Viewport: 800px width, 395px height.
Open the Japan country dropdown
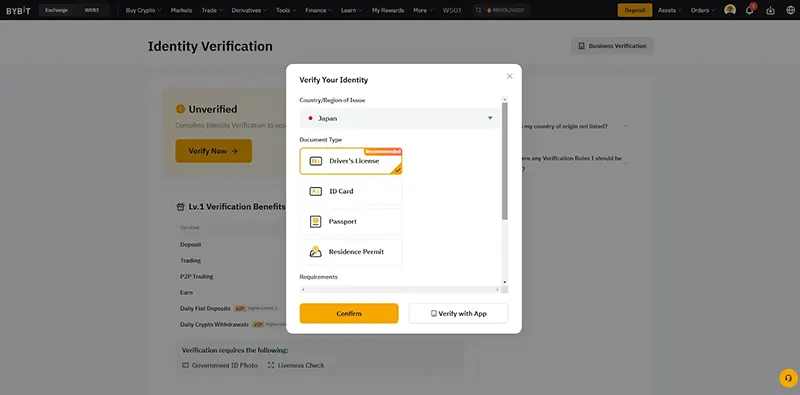coord(400,118)
